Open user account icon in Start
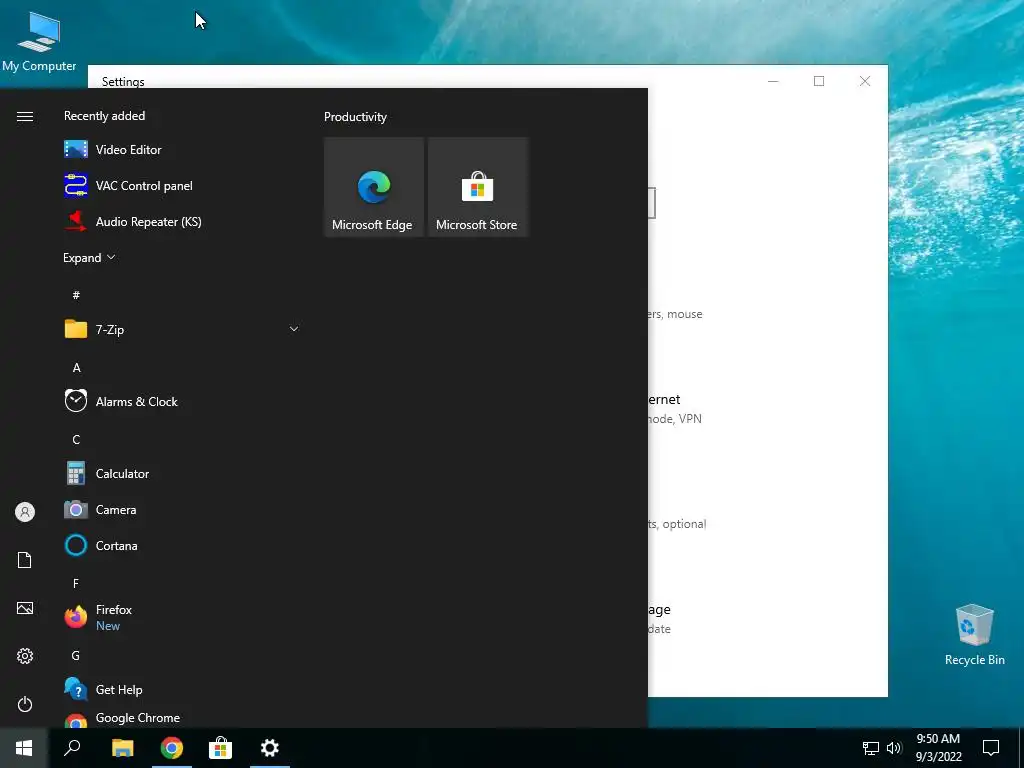 [25, 512]
